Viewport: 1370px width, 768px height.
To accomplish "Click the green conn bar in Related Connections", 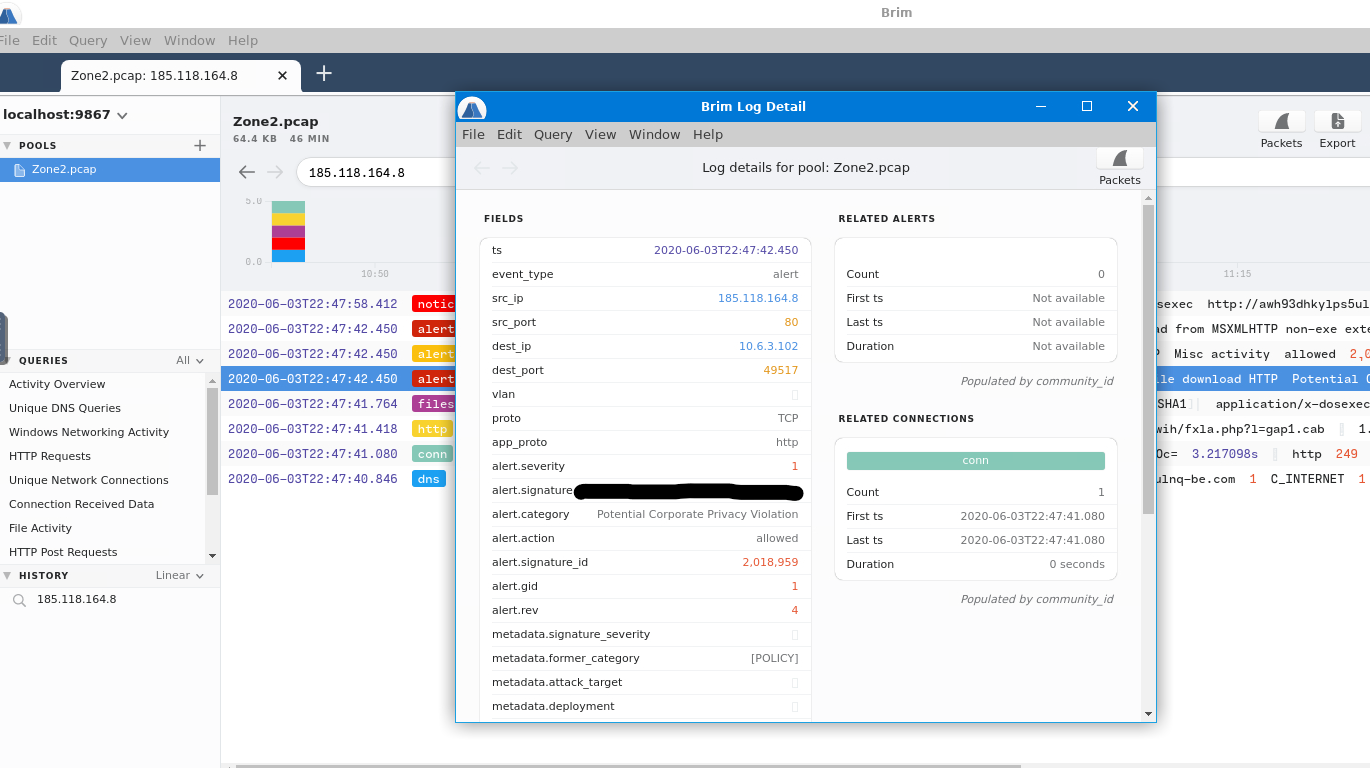I will coord(976,461).
